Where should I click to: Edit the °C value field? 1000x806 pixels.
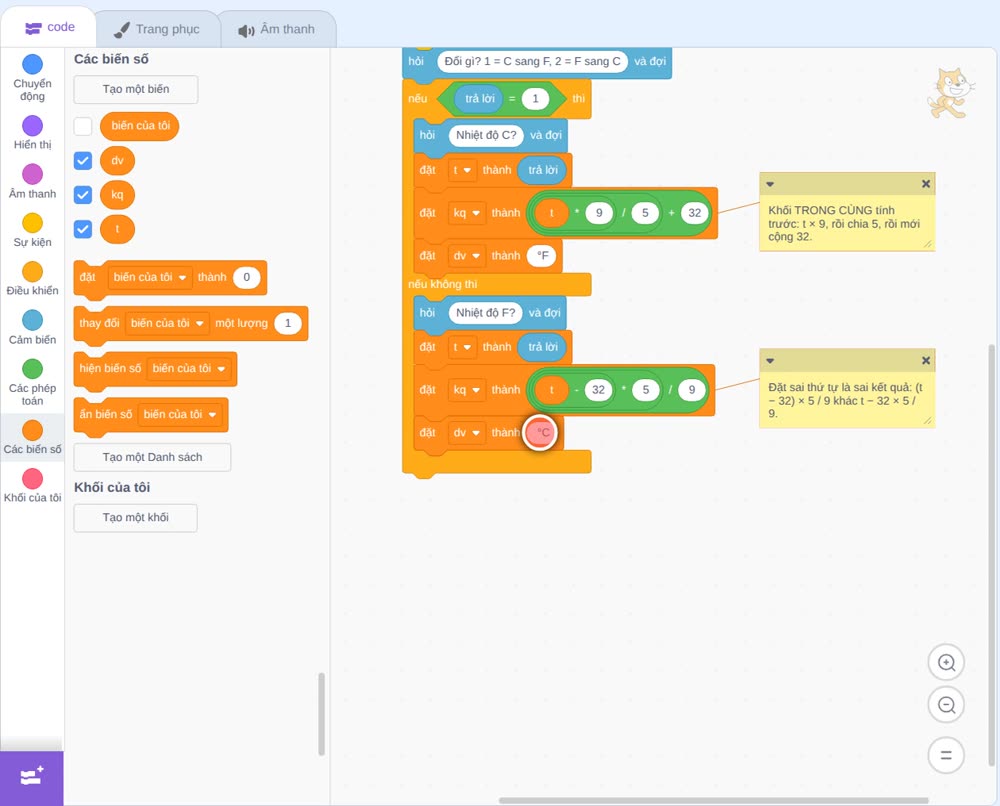541,432
